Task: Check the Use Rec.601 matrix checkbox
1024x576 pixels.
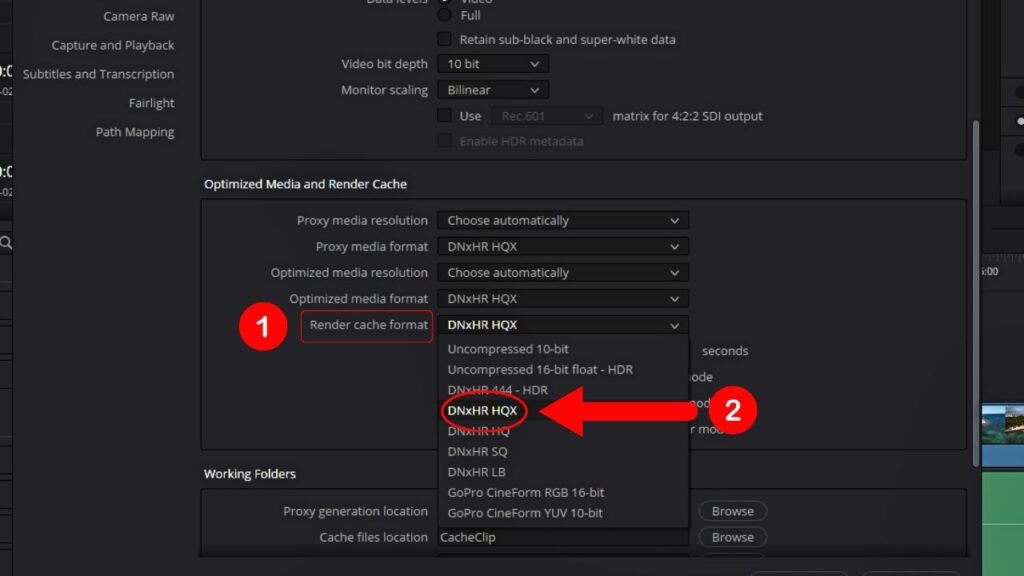Action: point(444,115)
